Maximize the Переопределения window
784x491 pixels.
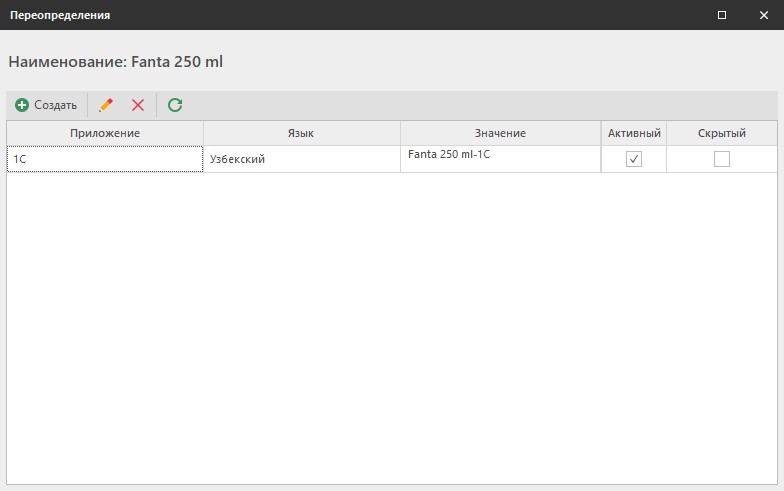tap(722, 15)
